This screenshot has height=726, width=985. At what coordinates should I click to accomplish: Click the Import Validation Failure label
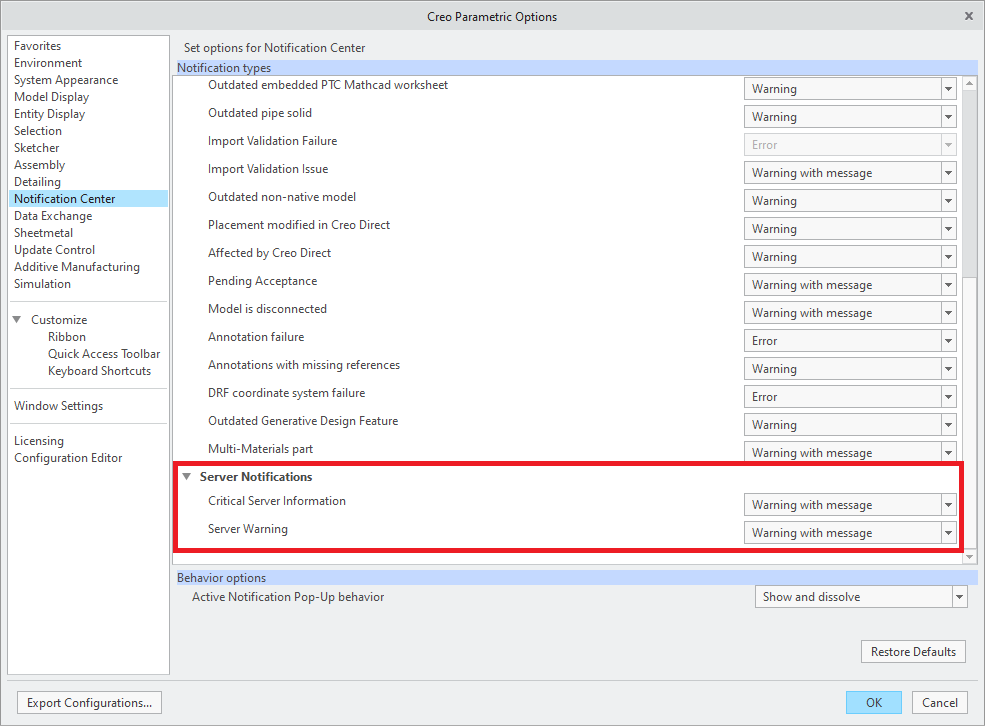(x=273, y=141)
